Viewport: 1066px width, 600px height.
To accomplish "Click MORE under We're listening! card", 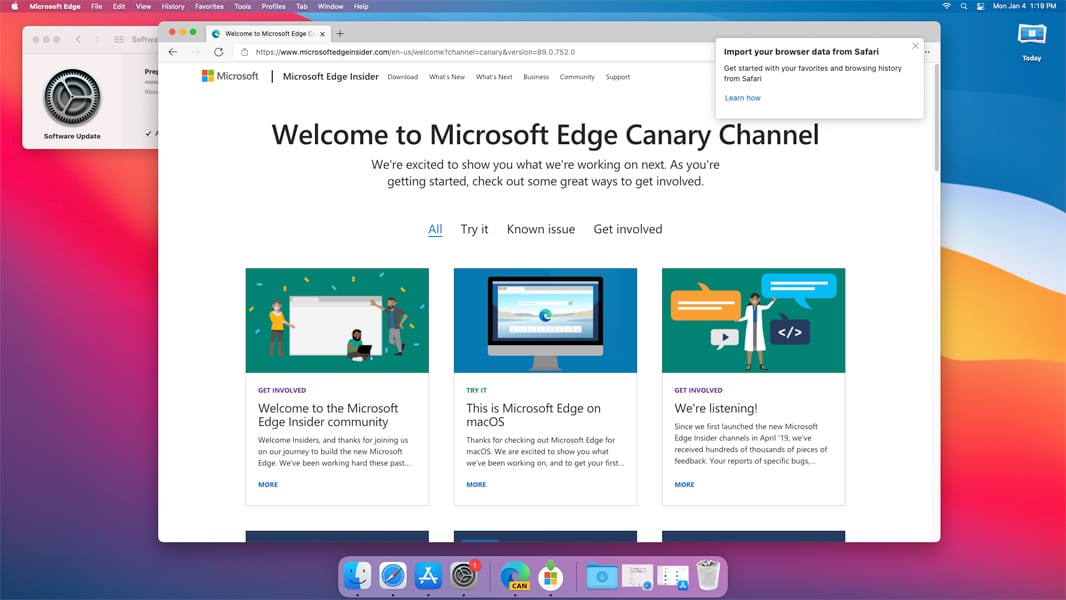I will pos(684,484).
